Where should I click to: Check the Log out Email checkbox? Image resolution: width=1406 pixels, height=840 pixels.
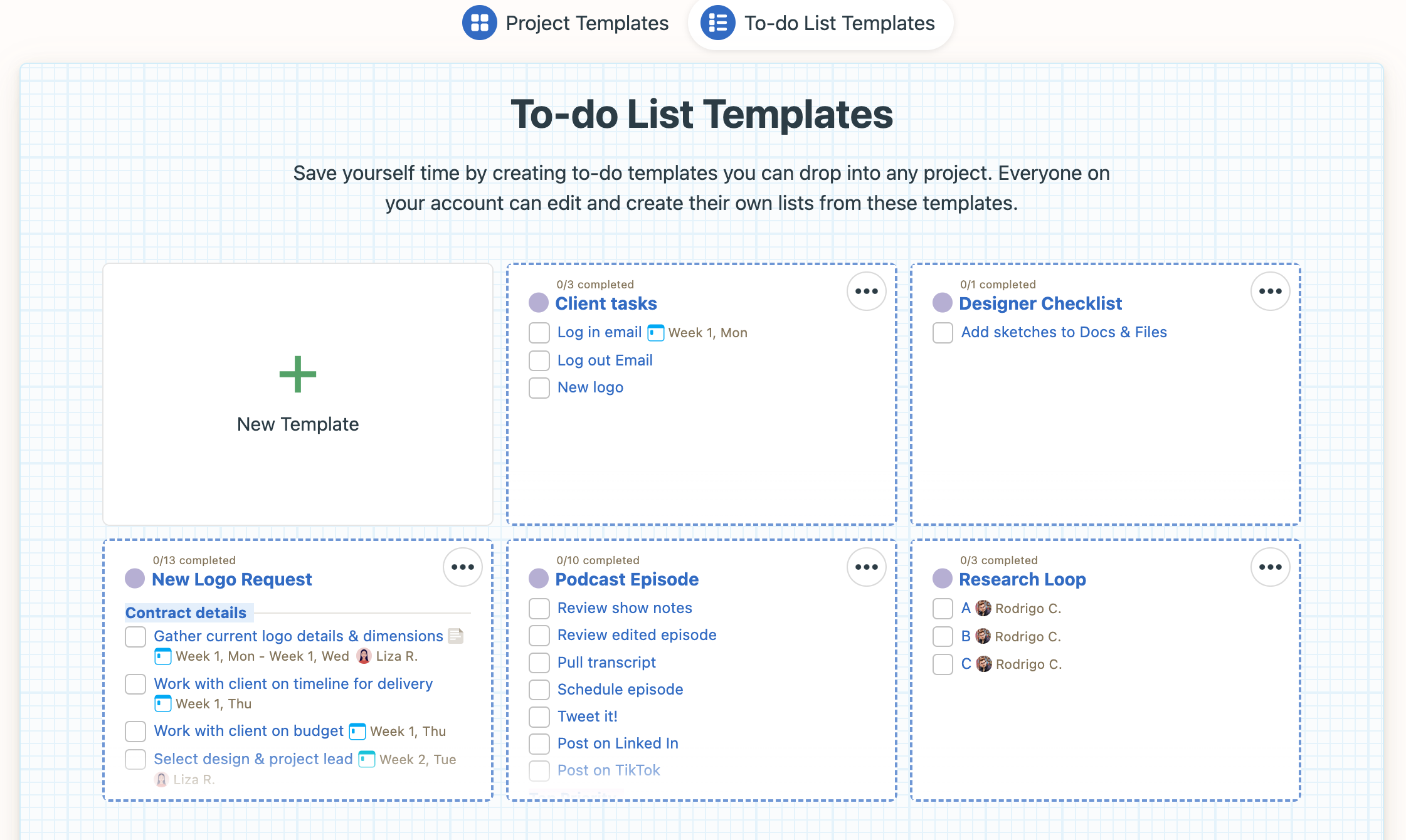pyautogui.click(x=539, y=360)
